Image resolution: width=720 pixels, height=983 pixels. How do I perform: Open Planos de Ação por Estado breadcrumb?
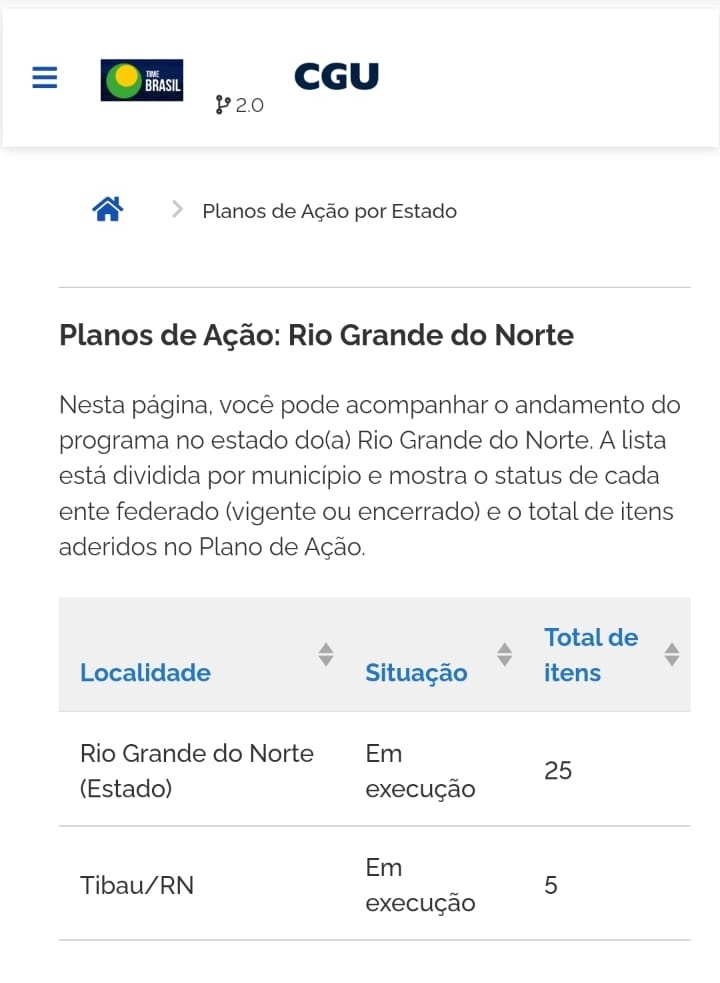(329, 211)
